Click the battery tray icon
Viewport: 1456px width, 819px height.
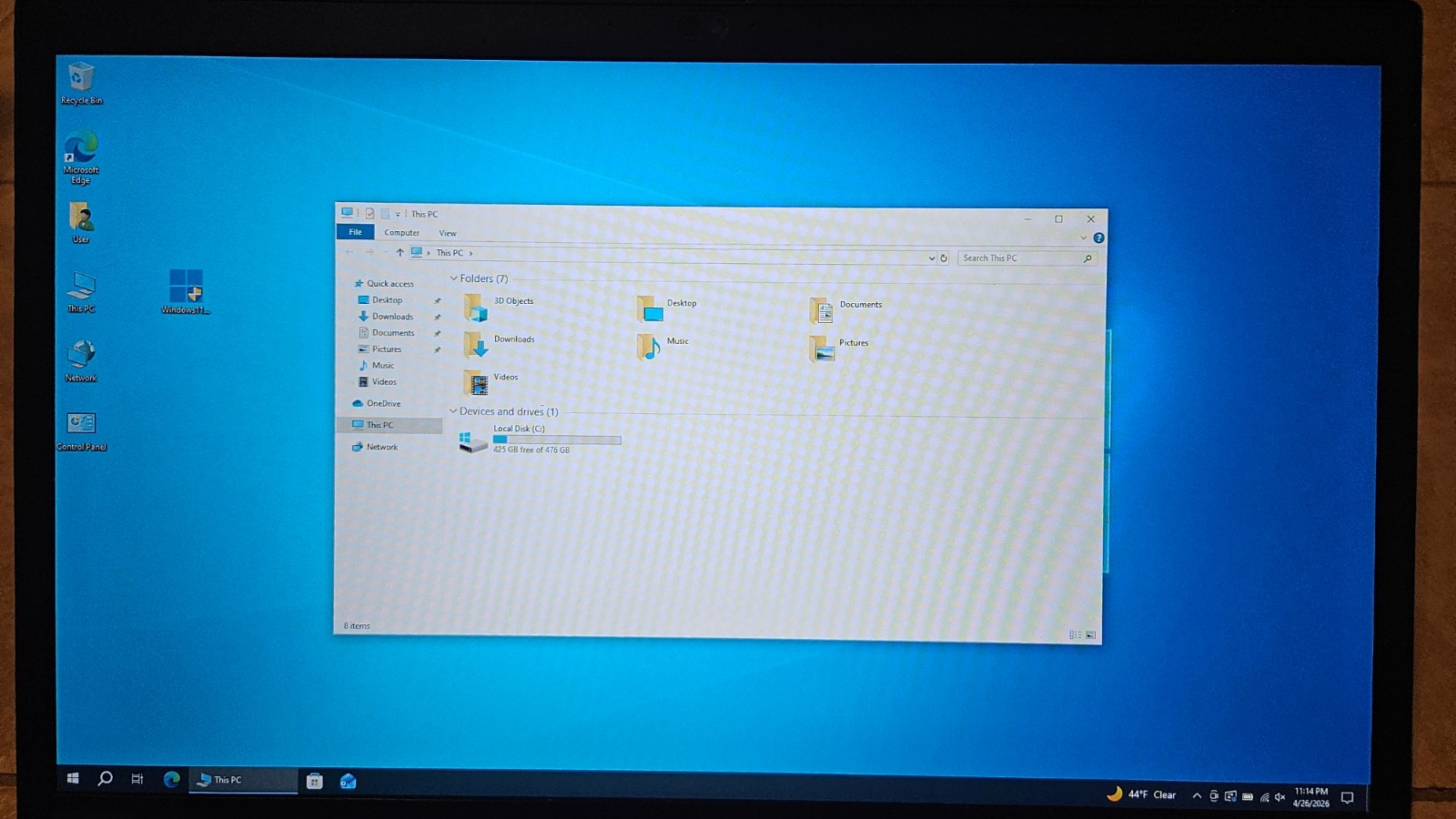click(1248, 796)
